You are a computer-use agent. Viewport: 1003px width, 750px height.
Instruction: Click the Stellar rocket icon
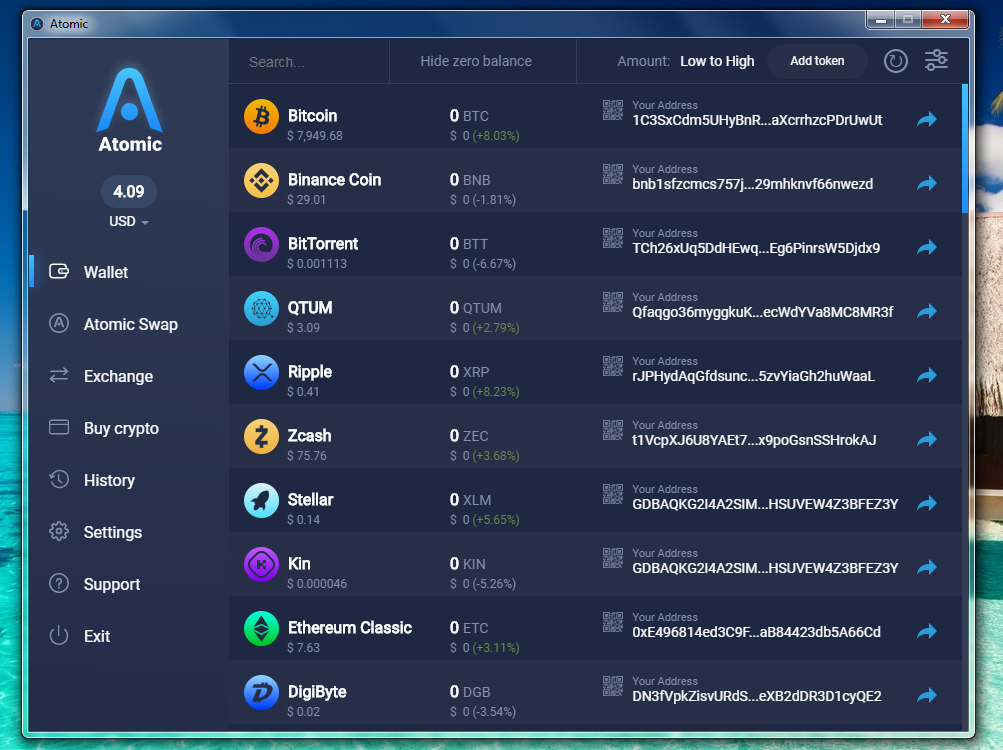click(x=261, y=500)
